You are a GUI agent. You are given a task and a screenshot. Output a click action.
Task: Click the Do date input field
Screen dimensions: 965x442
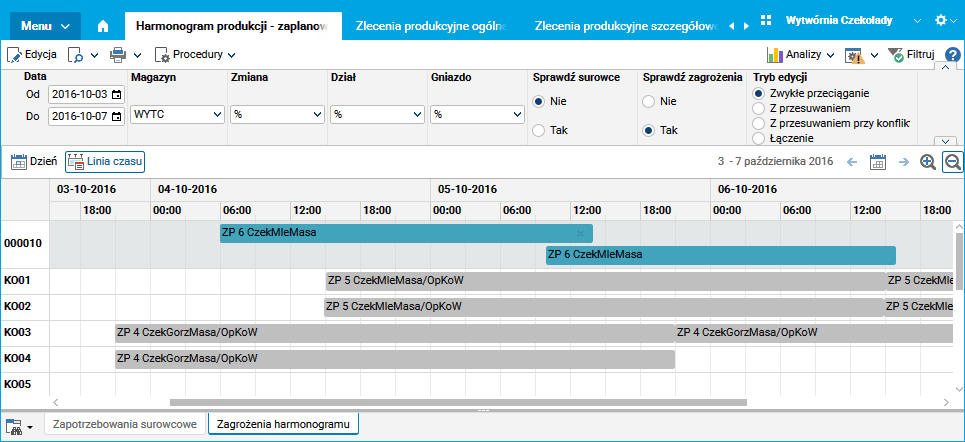(x=86, y=116)
